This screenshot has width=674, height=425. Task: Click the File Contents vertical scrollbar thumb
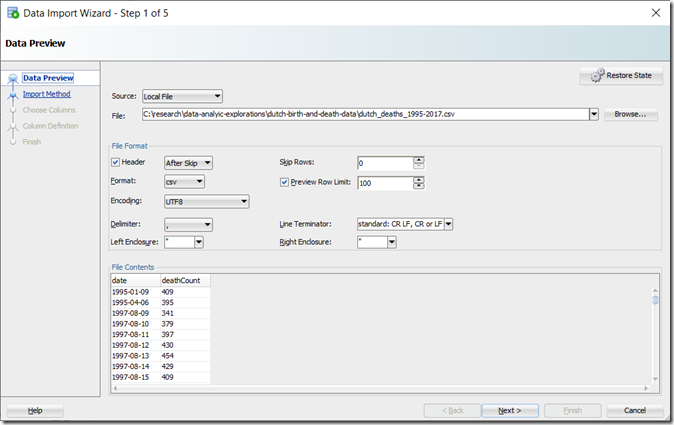pyautogui.click(x=655, y=300)
